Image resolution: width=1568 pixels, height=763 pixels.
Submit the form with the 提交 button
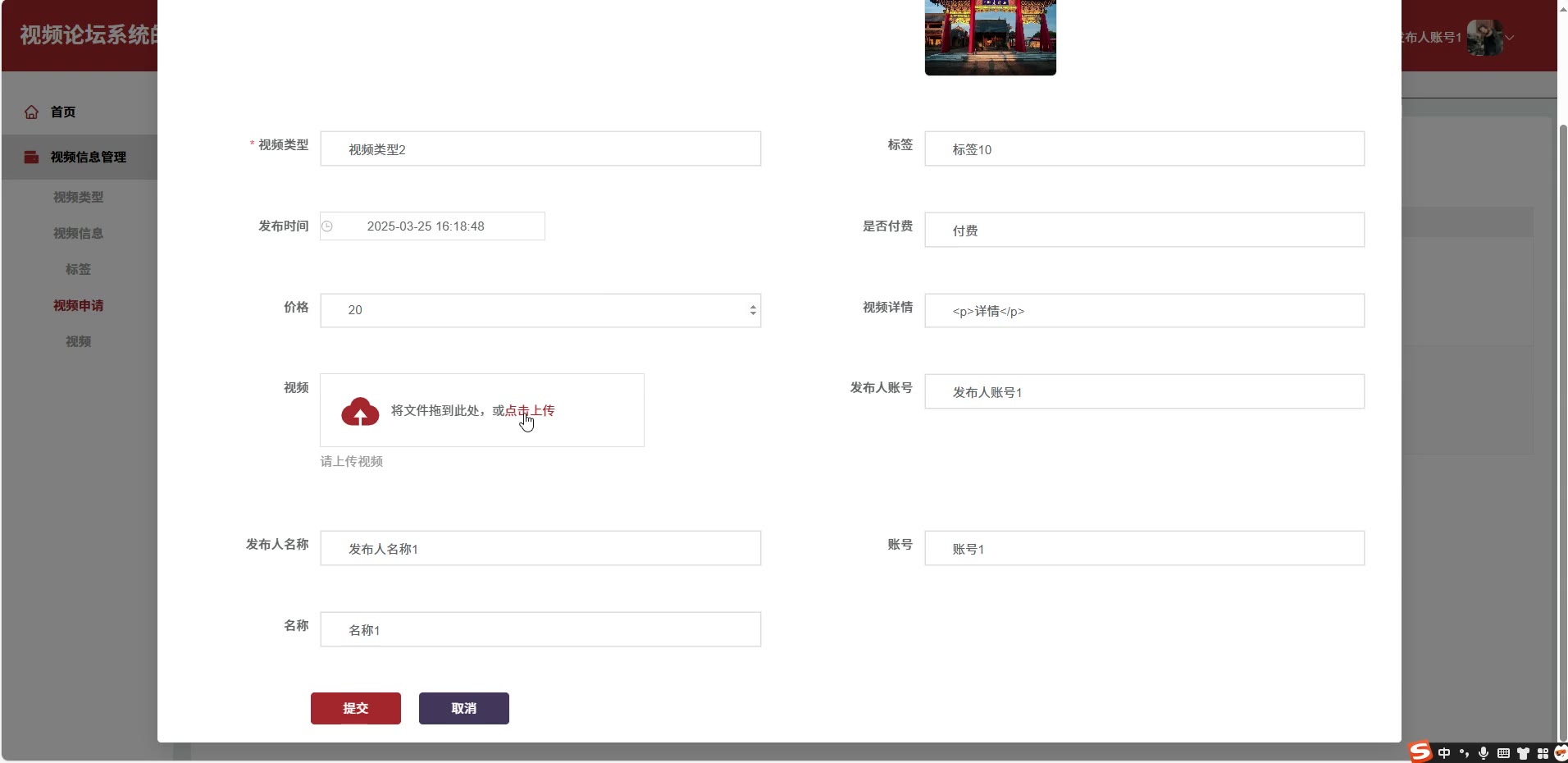pos(356,708)
